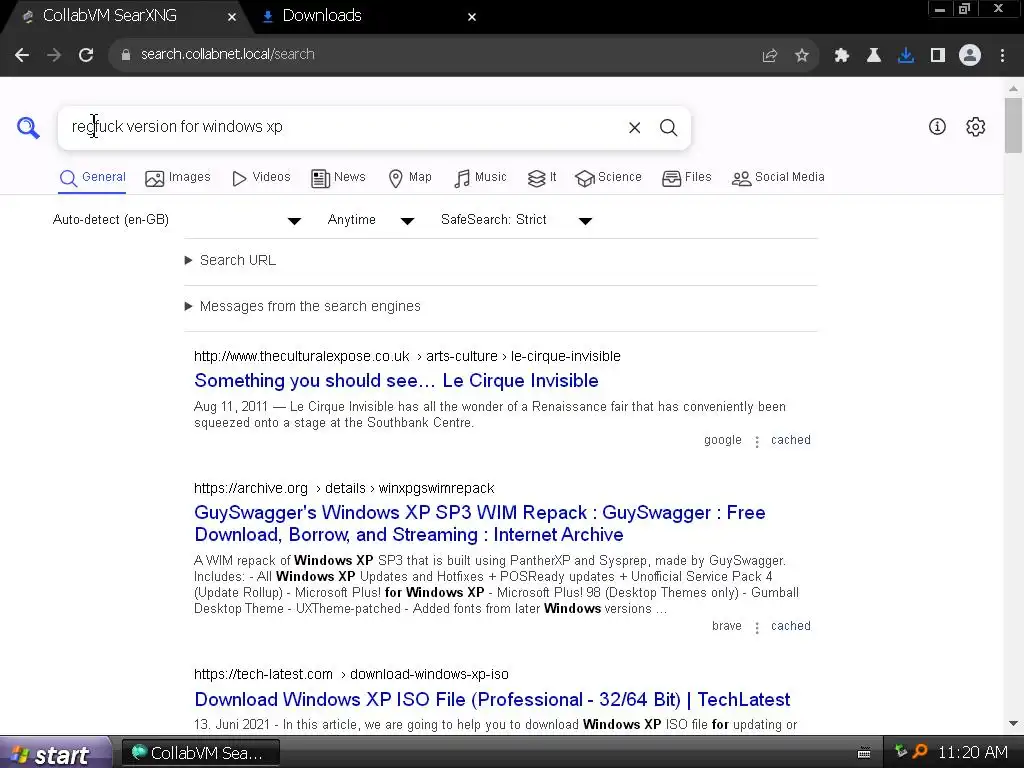Show downloads tray icon in toolbar
Viewport: 1024px width, 768px height.
tap(906, 56)
